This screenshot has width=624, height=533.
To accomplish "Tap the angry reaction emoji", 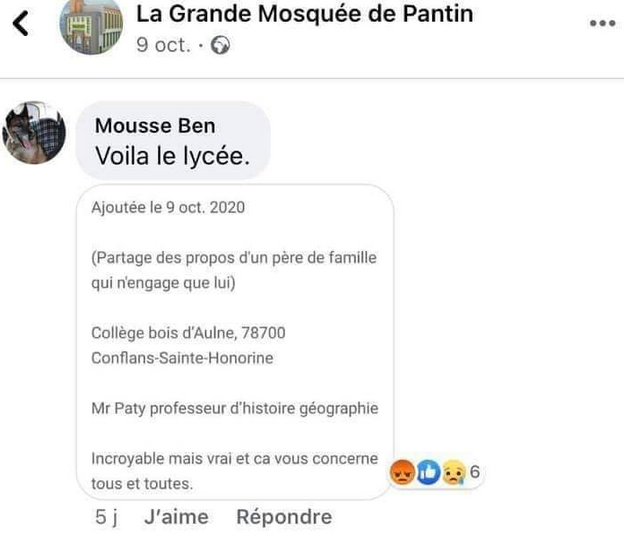I will [x=402, y=471].
